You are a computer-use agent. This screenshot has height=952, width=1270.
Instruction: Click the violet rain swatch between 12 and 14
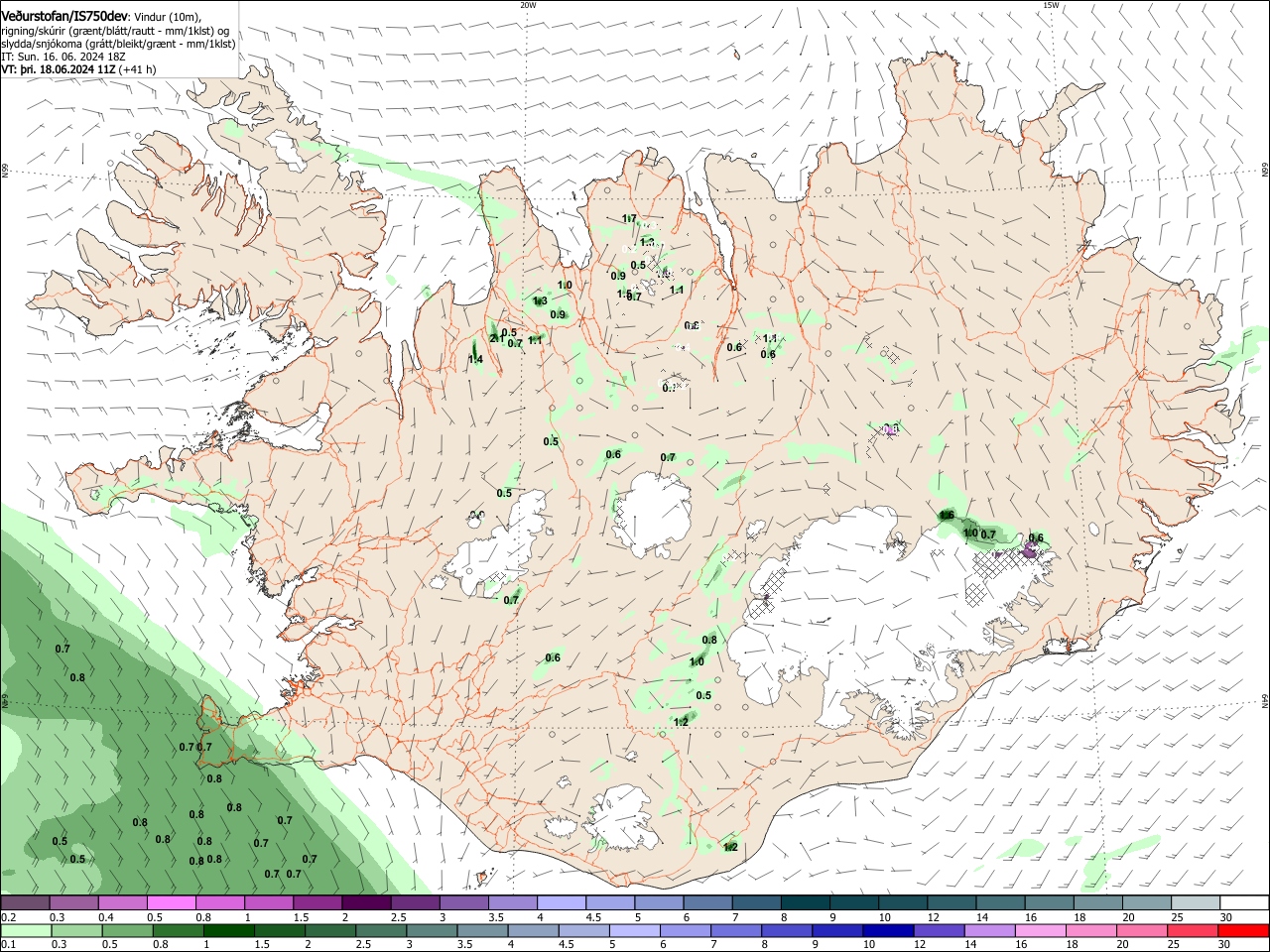click(x=940, y=931)
